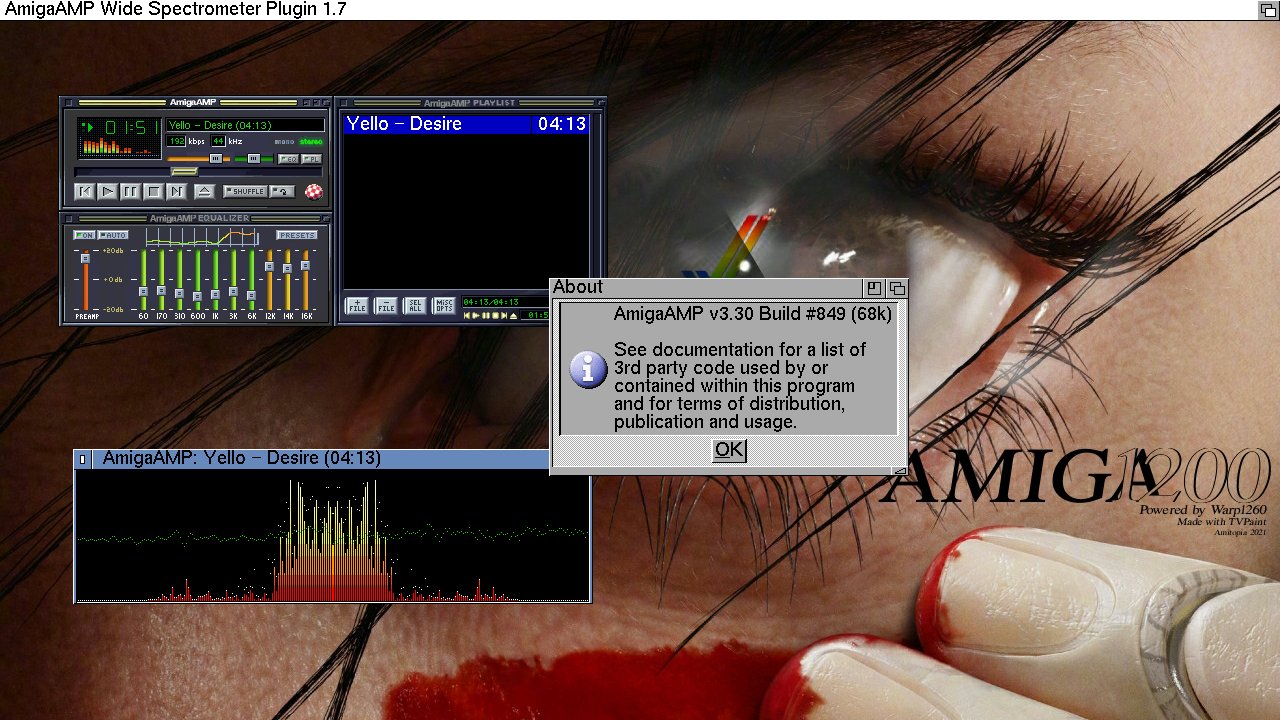
Task: Click the About dialog depth gadget
Action: click(897, 288)
